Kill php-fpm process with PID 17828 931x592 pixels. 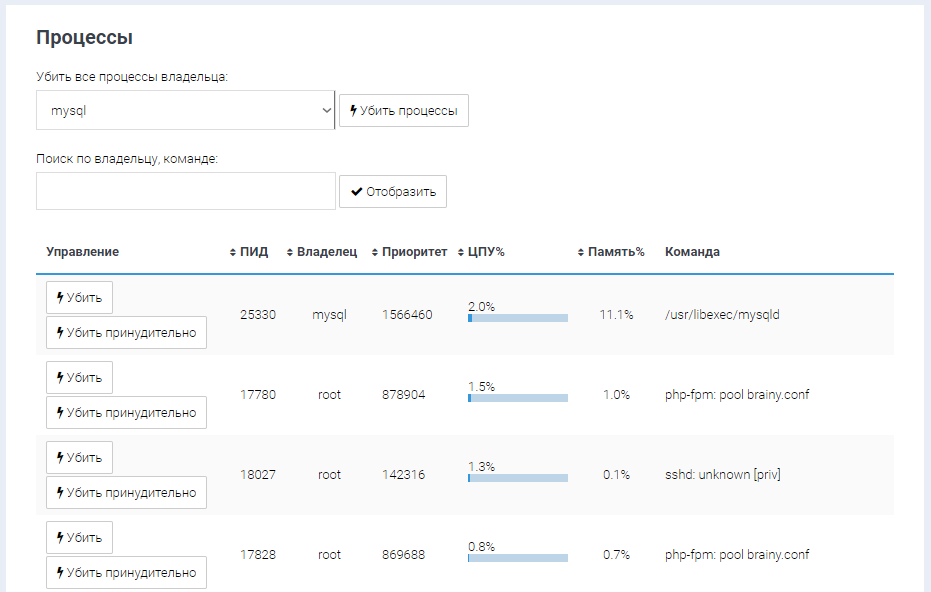coord(80,537)
